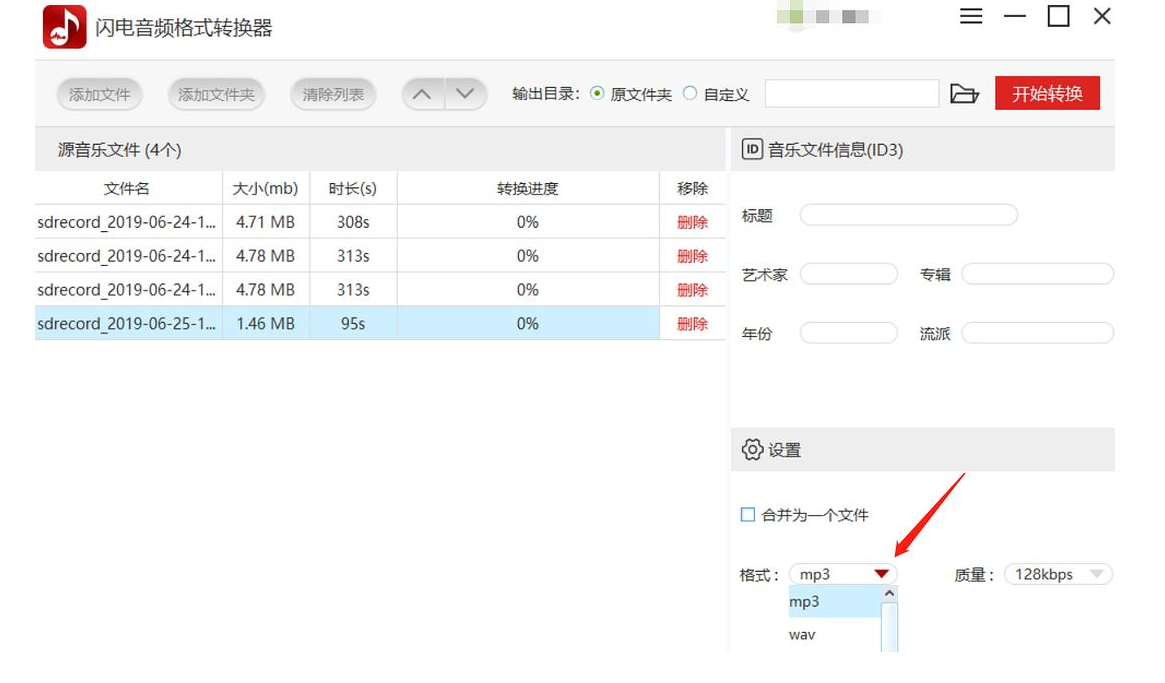Click the ID3 music info icon
The height and width of the screenshot is (683, 1165).
pos(752,149)
